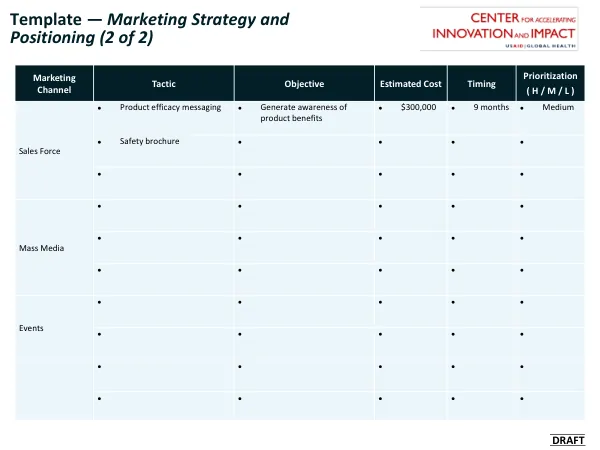Select the 'Objective' column header
This screenshot has height=450, width=600.
click(304, 83)
